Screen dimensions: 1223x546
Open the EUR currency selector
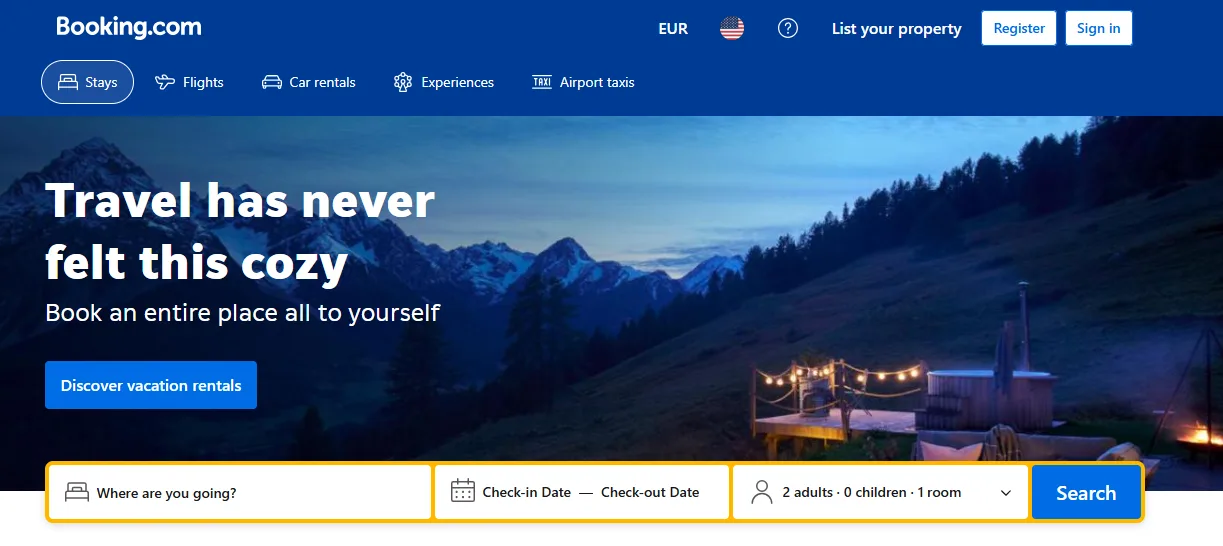(673, 29)
